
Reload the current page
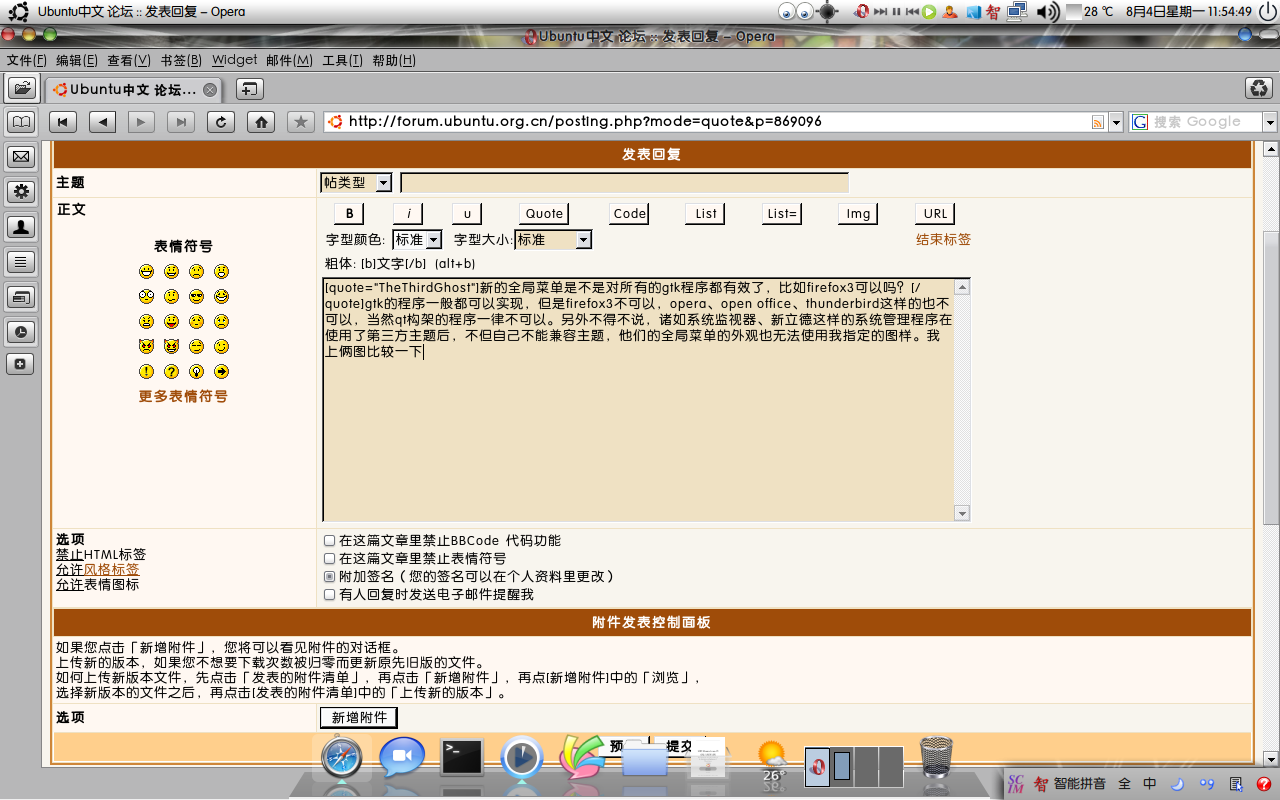[x=221, y=122]
